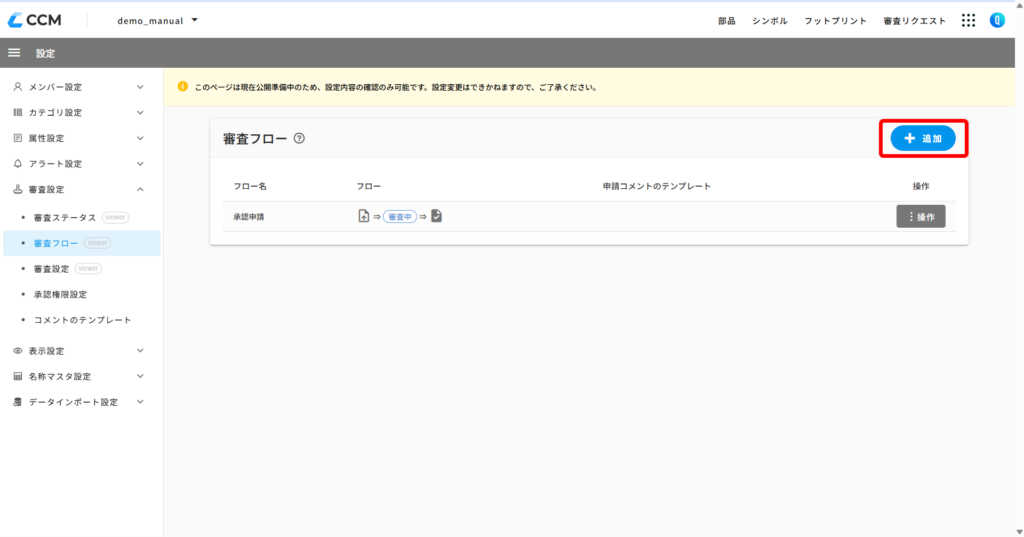The height and width of the screenshot is (537, 1024).
Task: Click the メンバー設定 person icon
Action: point(18,87)
